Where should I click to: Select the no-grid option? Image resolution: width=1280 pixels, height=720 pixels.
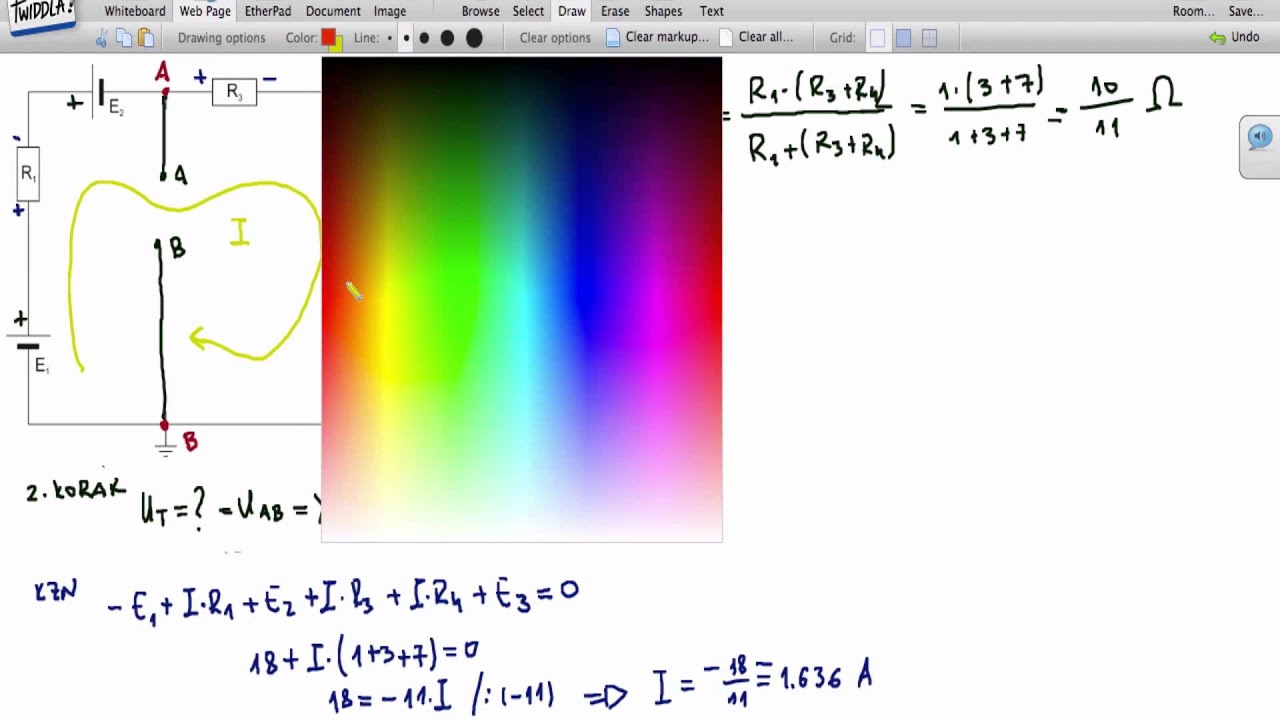877,38
